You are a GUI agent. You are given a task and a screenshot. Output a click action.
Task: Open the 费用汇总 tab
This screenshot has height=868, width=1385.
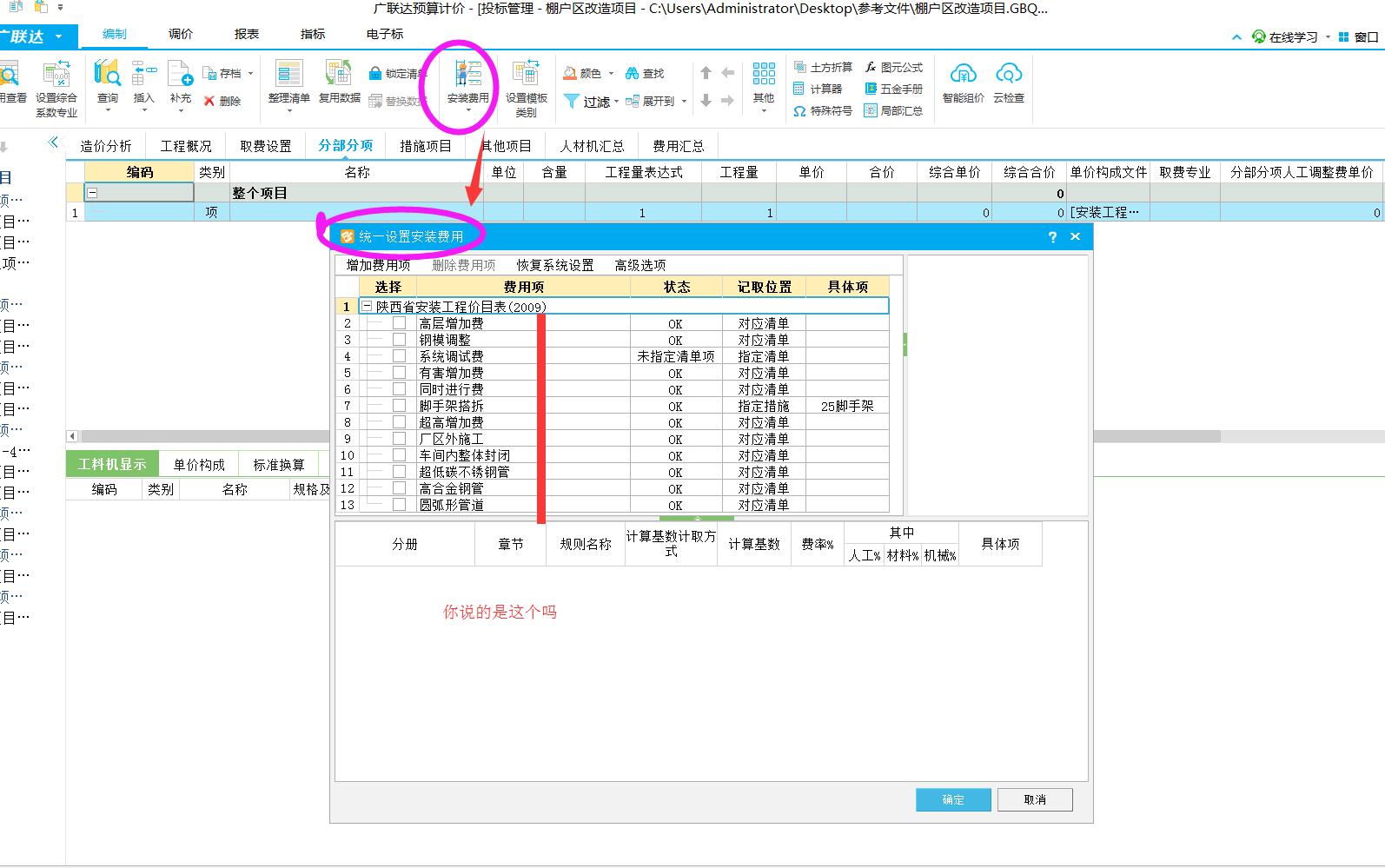(679, 146)
